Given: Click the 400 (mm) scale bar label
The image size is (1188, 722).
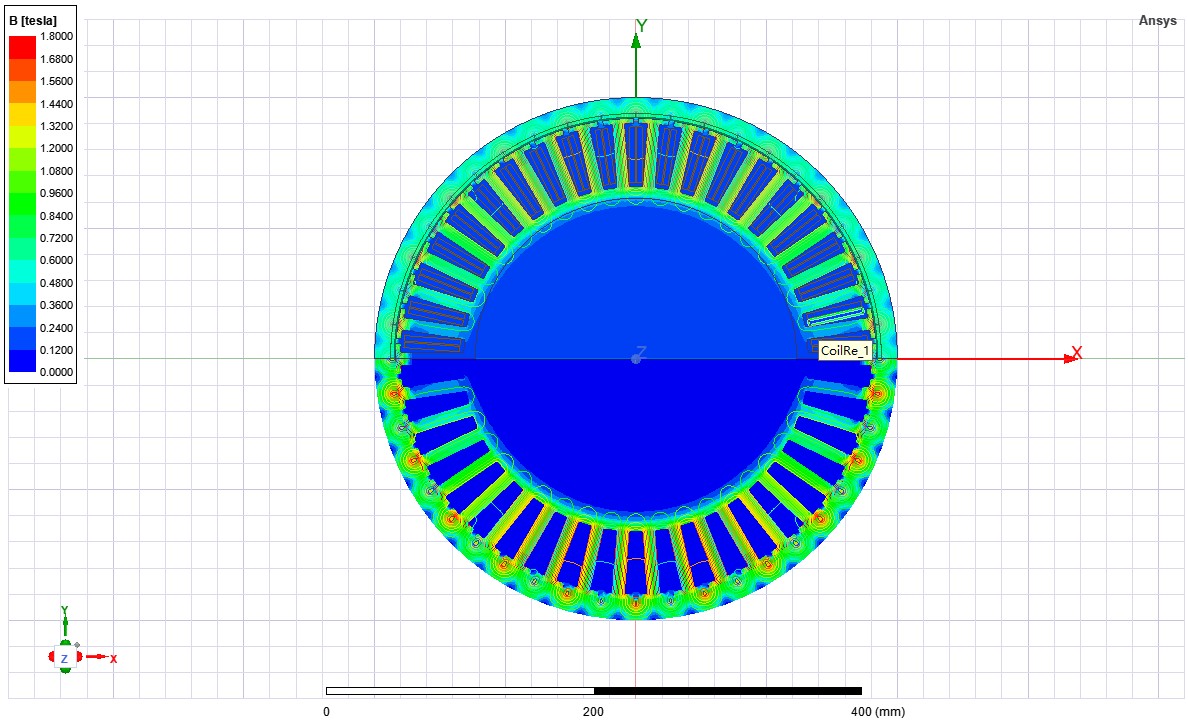Looking at the screenshot, I should 878,711.
